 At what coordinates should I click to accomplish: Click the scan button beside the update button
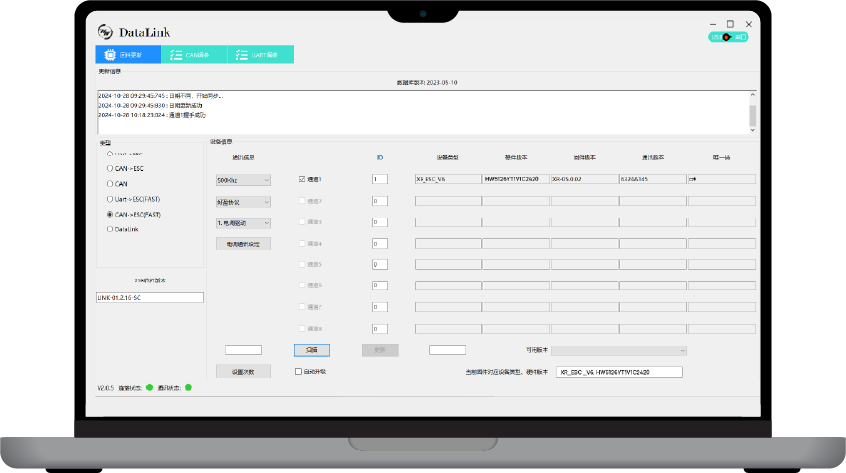[311, 350]
